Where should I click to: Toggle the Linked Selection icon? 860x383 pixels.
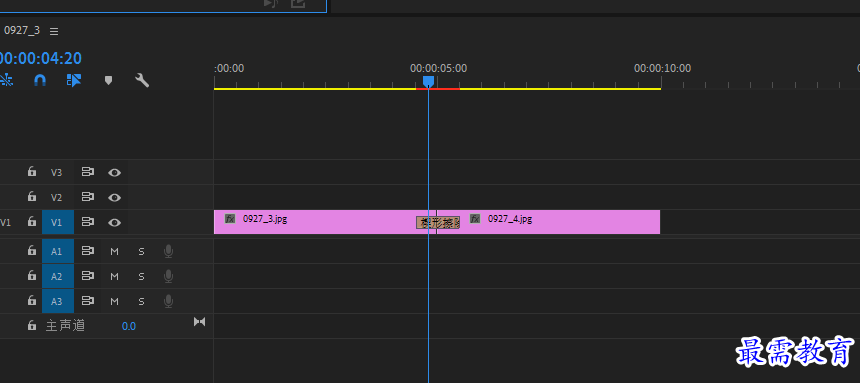coord(74,81)
